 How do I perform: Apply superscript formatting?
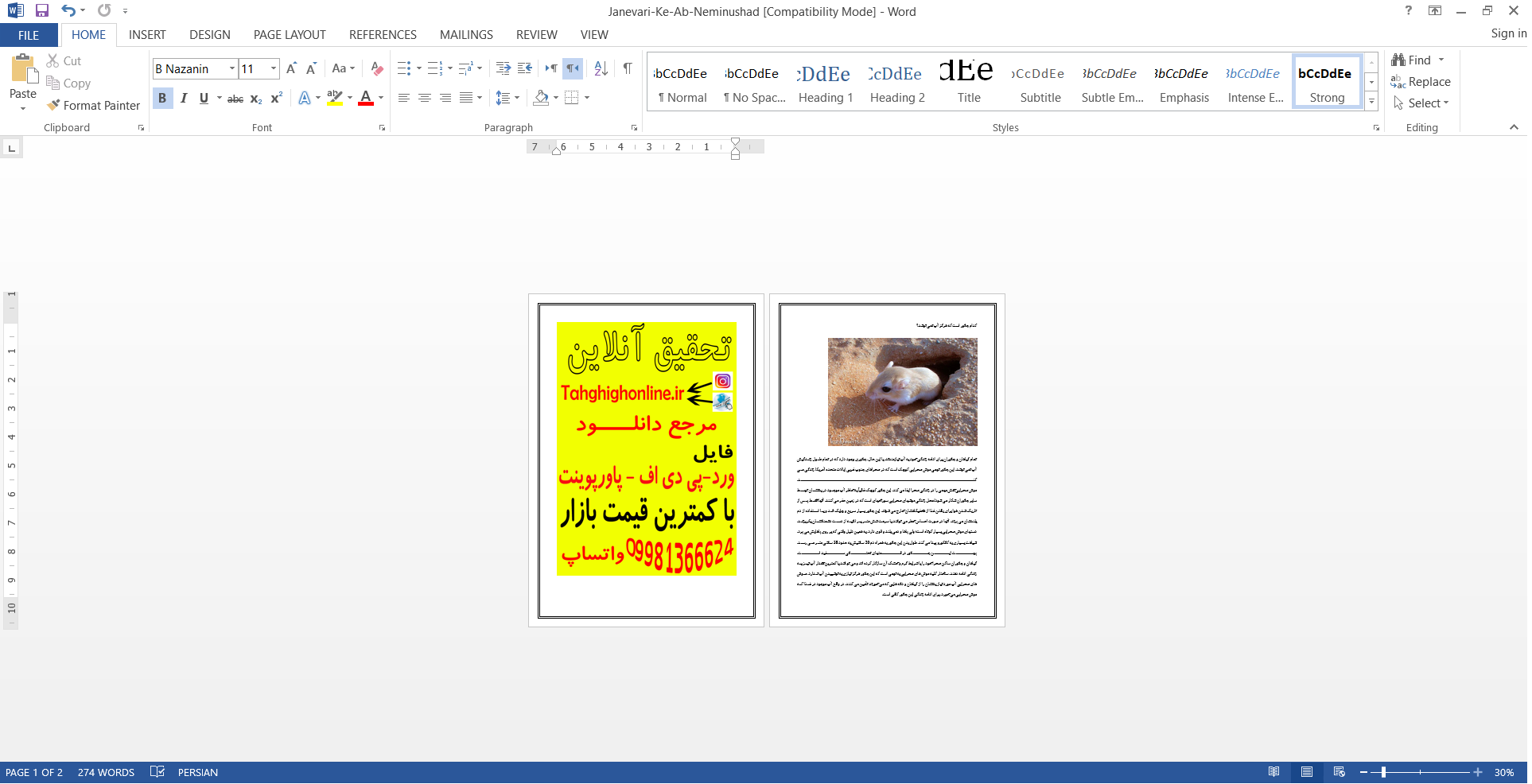(276, 98)
